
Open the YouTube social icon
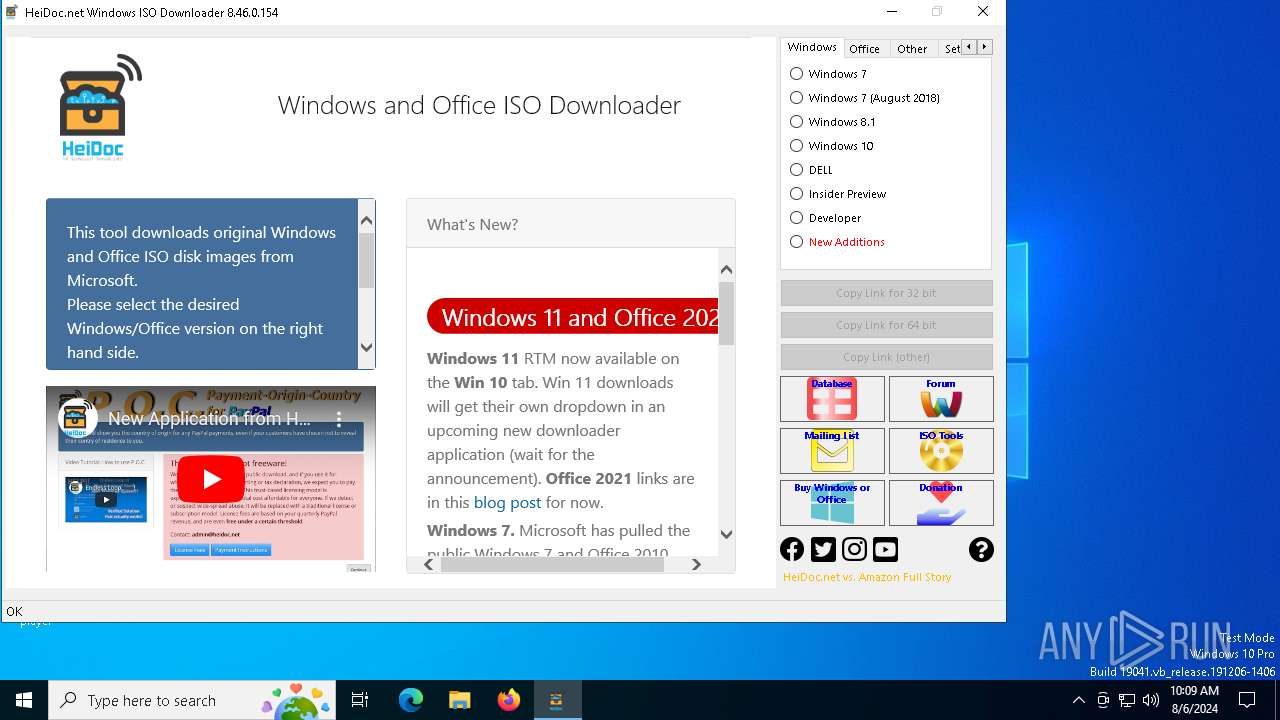pyautogui.click(x=885, y=549)
